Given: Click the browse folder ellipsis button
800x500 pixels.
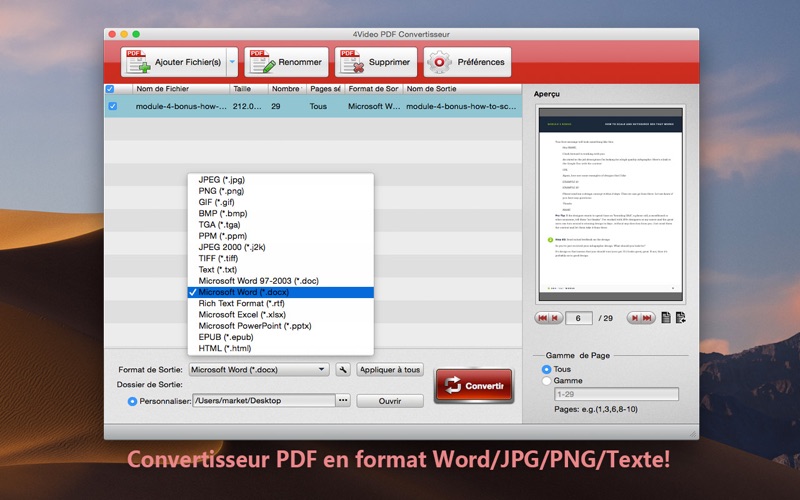Looking at the screenshot, I should 343,401.
